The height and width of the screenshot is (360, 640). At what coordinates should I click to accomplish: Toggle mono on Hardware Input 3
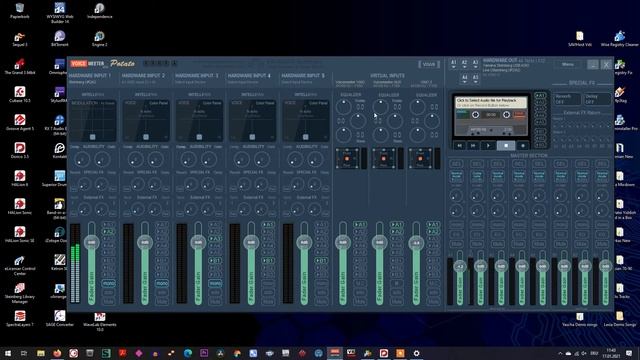pyautogui.click(x=215, y=283)
